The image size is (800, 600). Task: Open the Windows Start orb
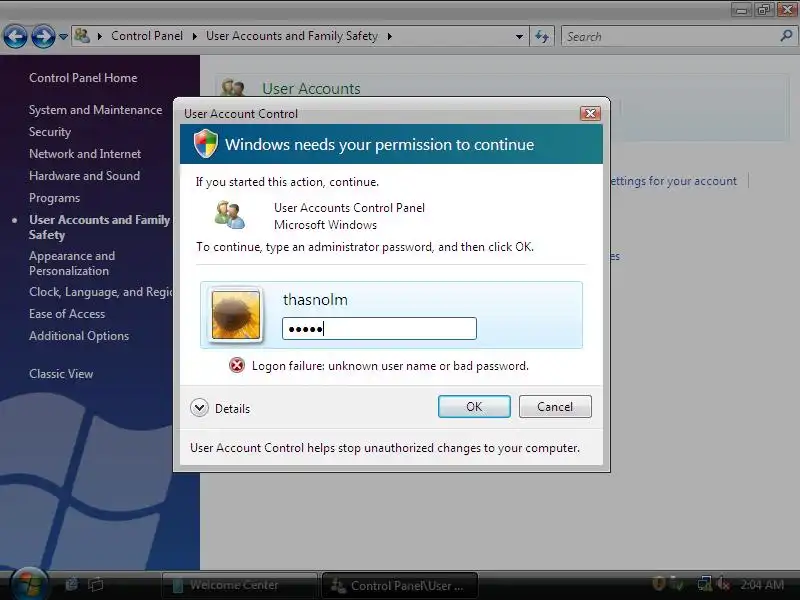pos(29,584)
